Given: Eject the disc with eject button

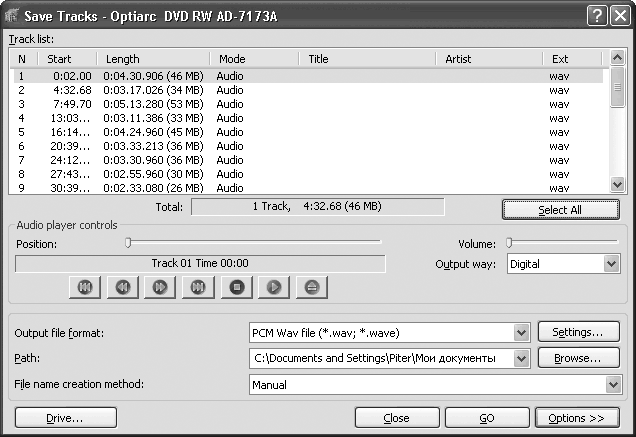Looking at the screenshot, I should [x=311, y=287].
